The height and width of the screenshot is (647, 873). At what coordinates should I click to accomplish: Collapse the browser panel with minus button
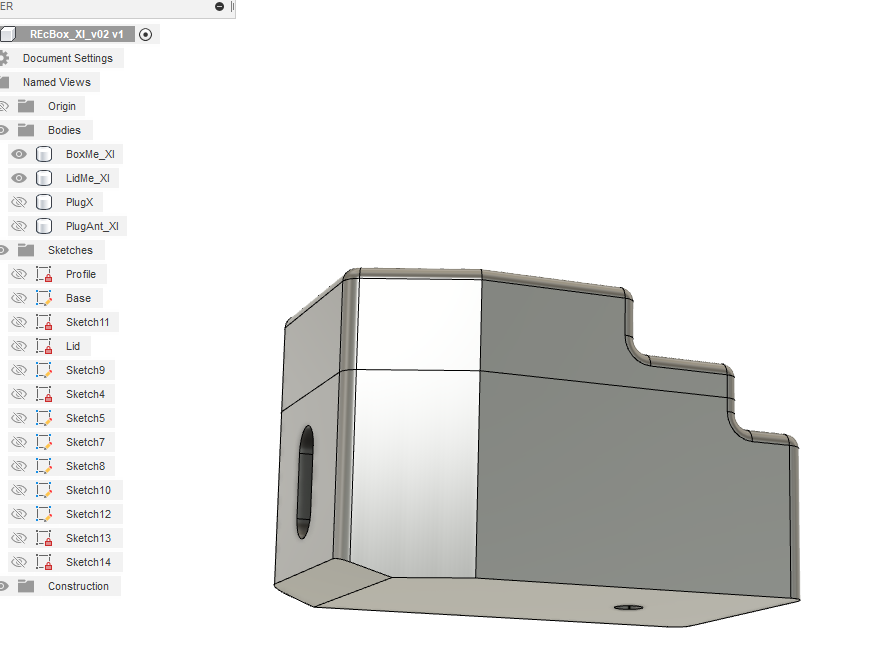click(x=219, y=6)
